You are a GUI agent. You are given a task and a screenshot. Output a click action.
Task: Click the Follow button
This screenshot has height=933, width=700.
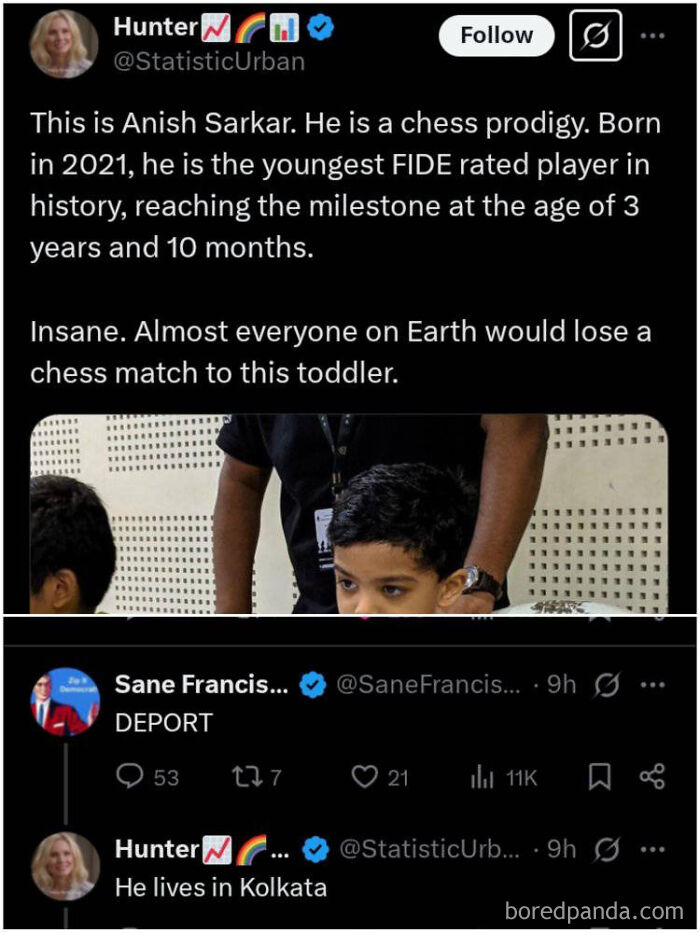(496, 35)
